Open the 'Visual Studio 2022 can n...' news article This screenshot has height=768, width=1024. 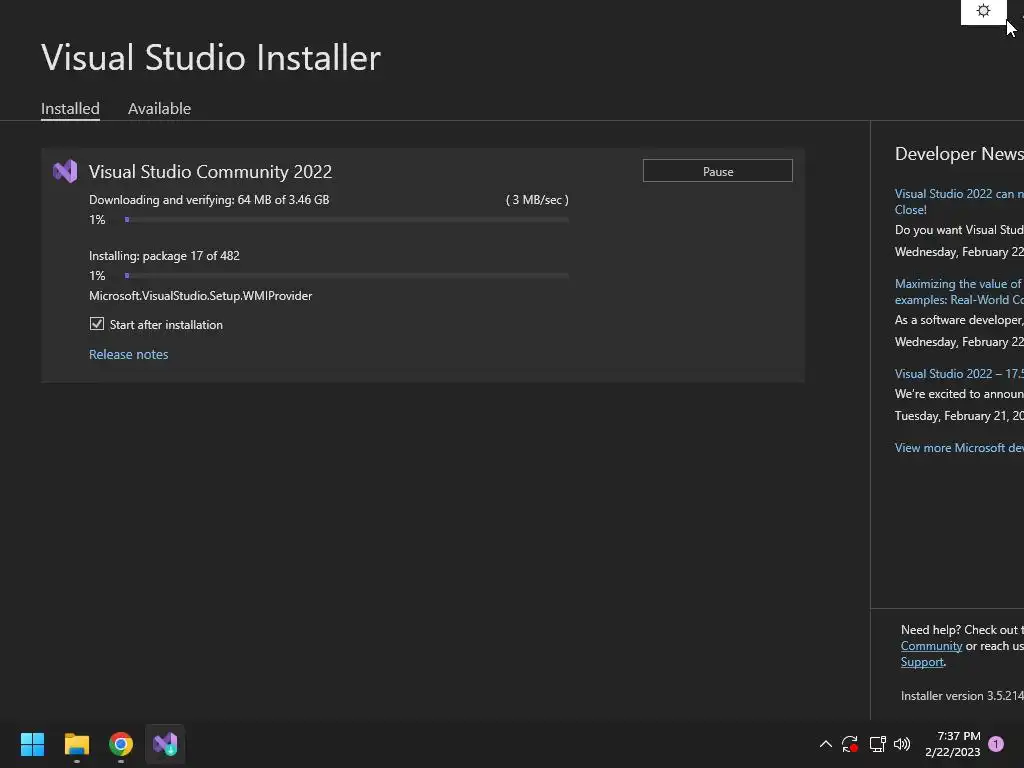[959, 202]
